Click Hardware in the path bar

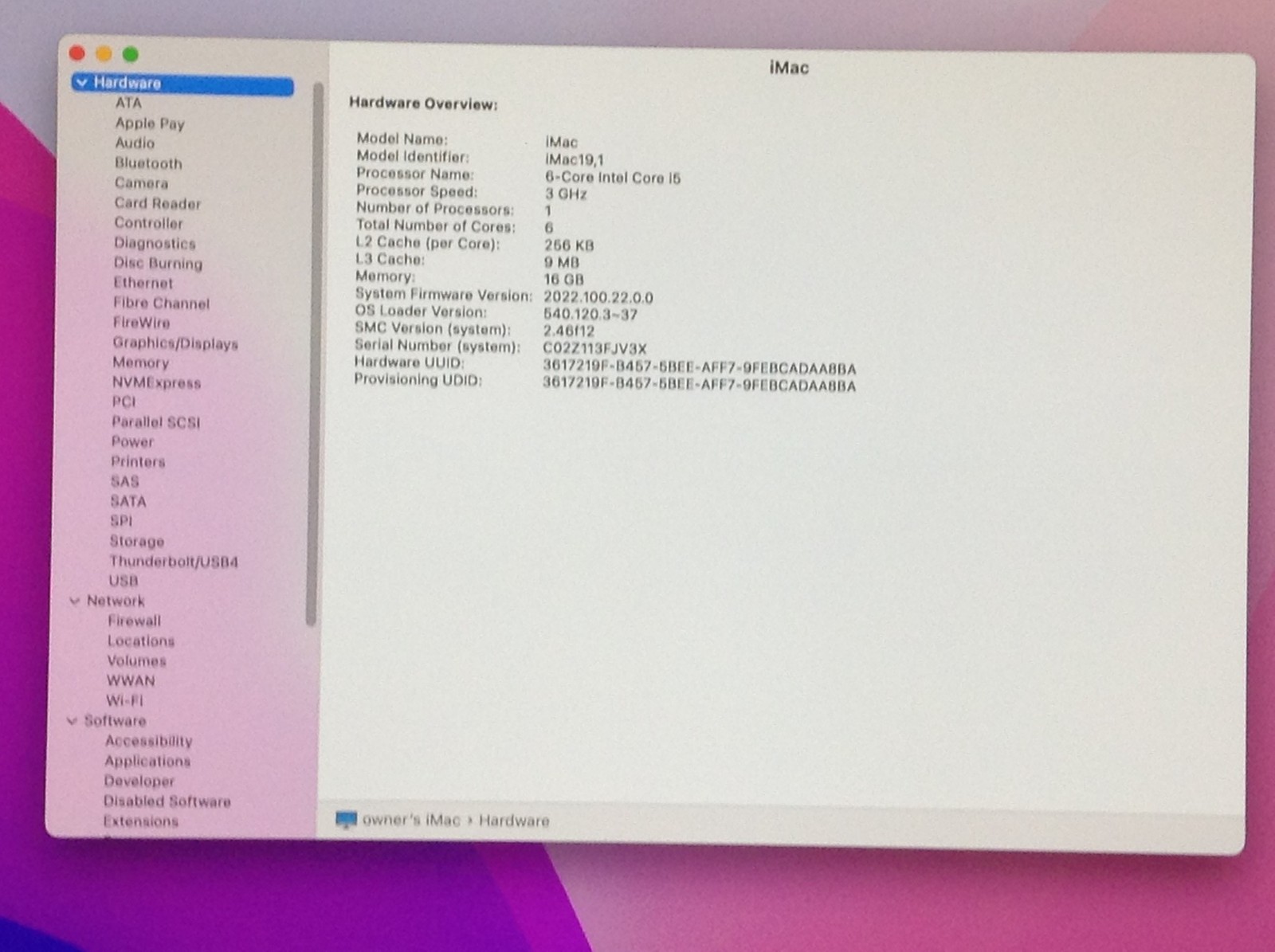coord(514,821)
